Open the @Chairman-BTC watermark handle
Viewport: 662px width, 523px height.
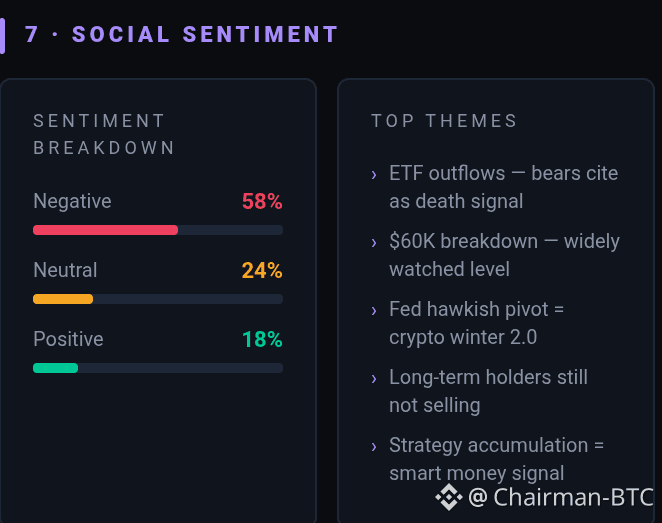pos(561,497)
